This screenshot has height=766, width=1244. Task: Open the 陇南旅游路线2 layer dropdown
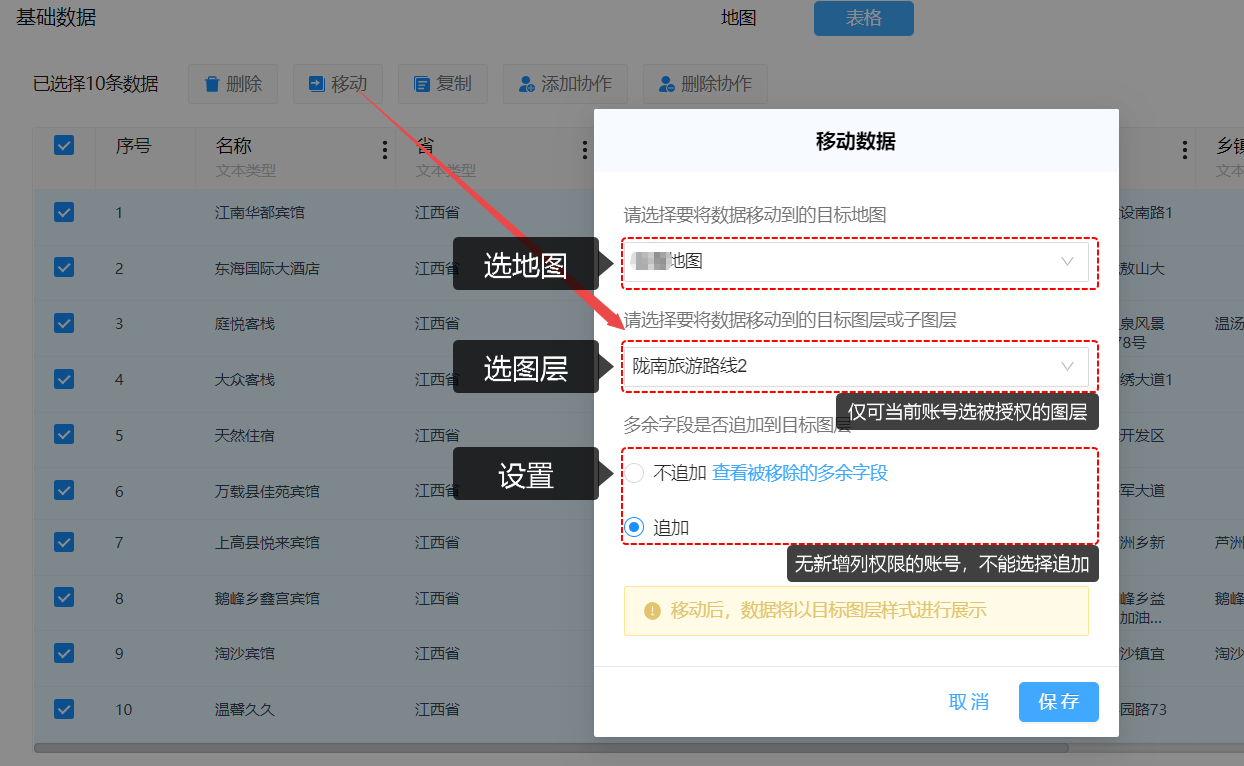point(856,366)
